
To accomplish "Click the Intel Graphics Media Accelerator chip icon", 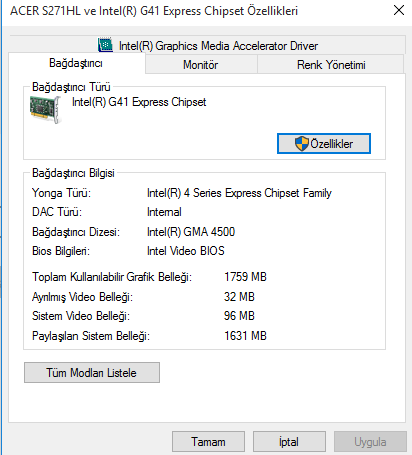I will (x=105, y=45).
